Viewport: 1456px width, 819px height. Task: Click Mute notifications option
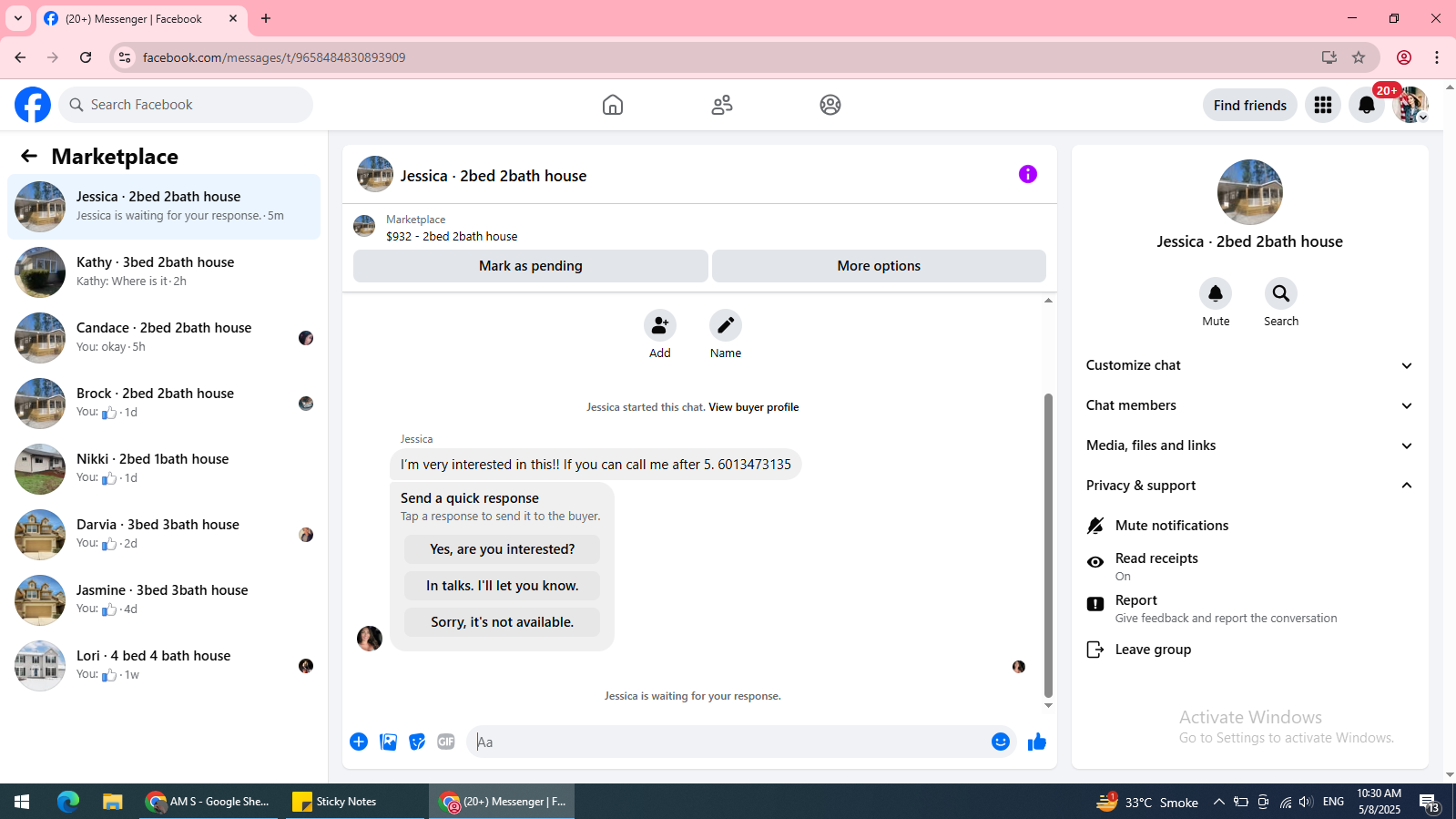tap(1249, 526)
